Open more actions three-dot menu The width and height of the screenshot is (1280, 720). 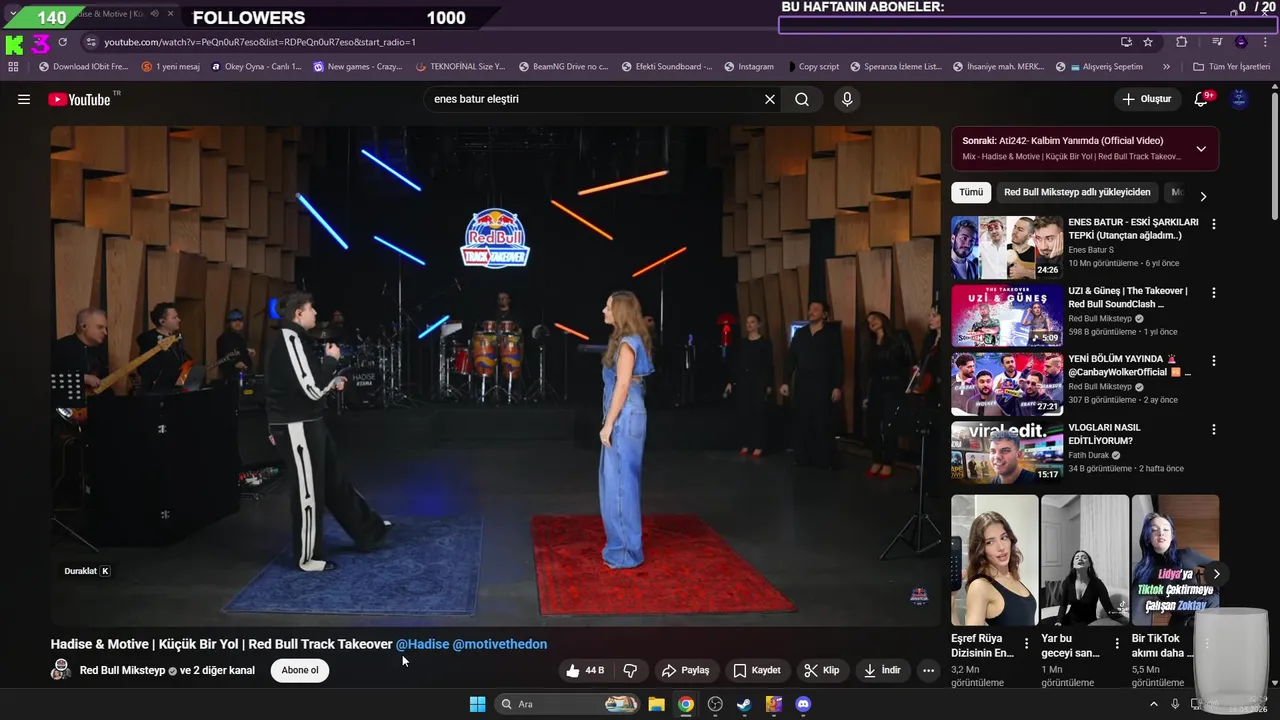(x=929, y=671)
